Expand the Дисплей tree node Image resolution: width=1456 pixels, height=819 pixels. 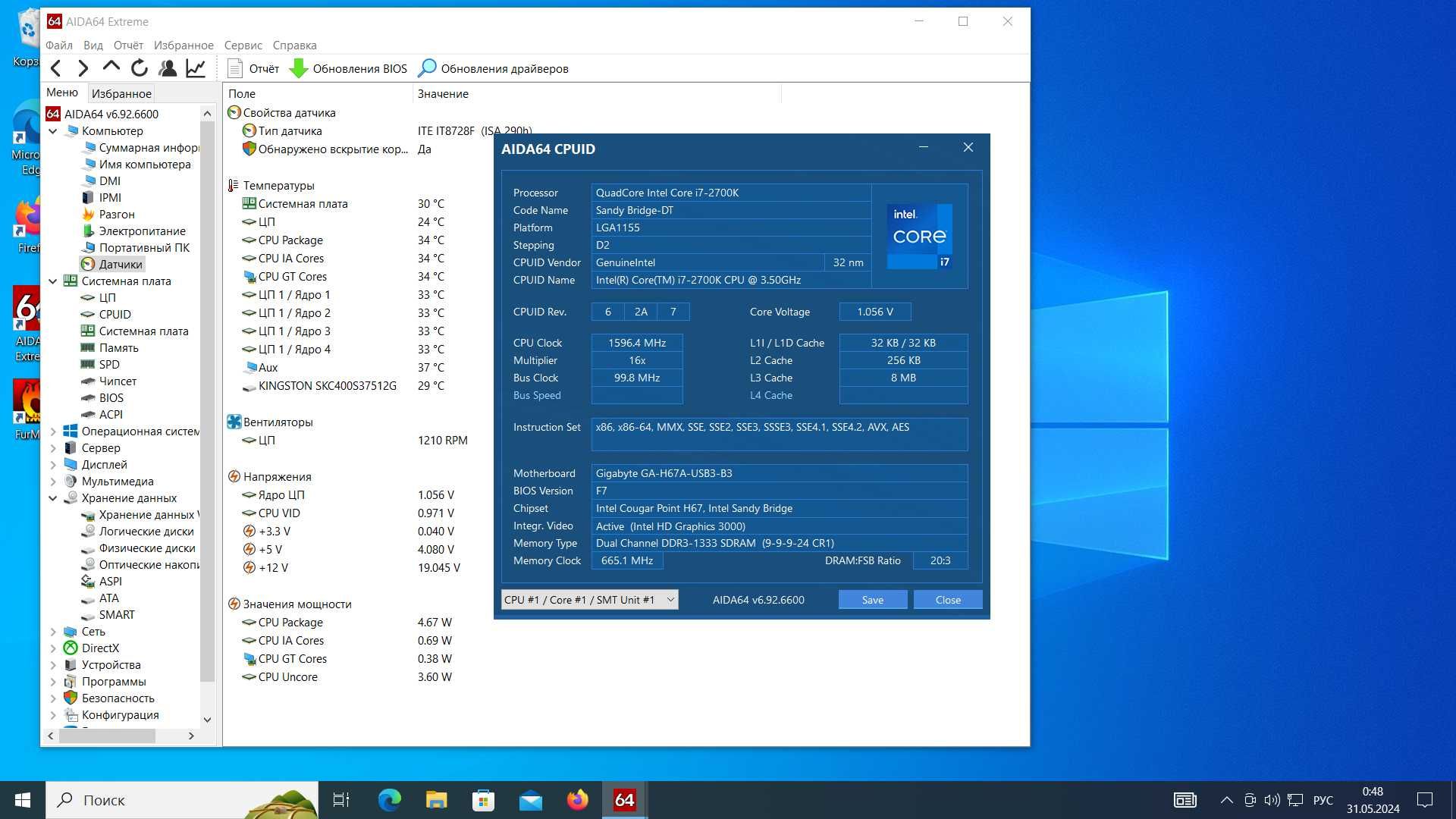[x=53, y=464]
